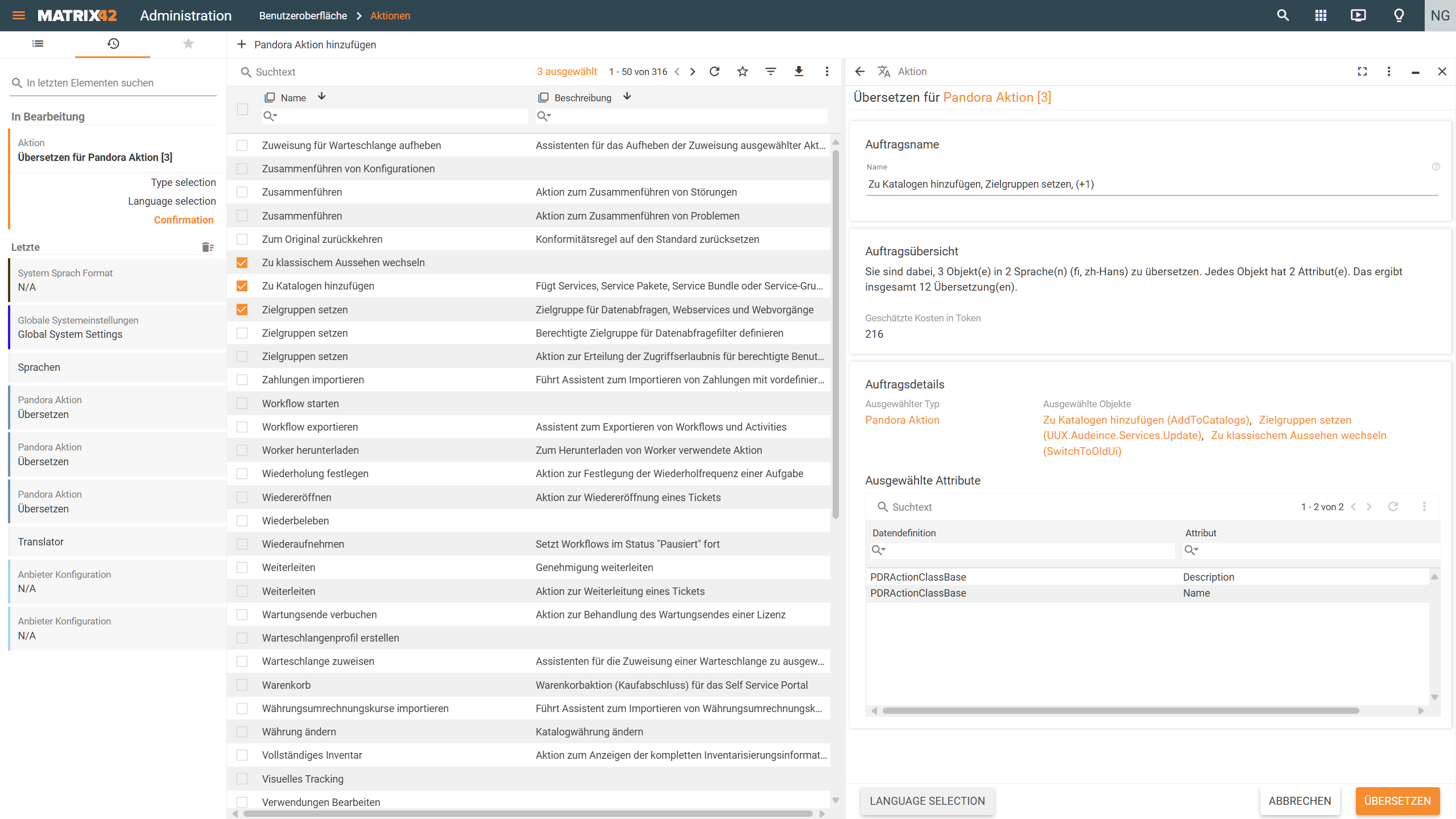Screen dimensions: 1456x819
Task: Uncheck Zu klassischem Aussehen wechseln
Action: pyautogui.click(x=242, y=263)
